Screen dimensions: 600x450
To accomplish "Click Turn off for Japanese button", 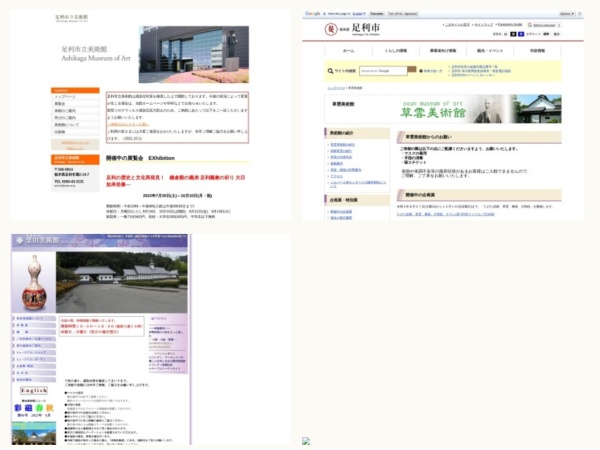I will (x=402, y=14).
